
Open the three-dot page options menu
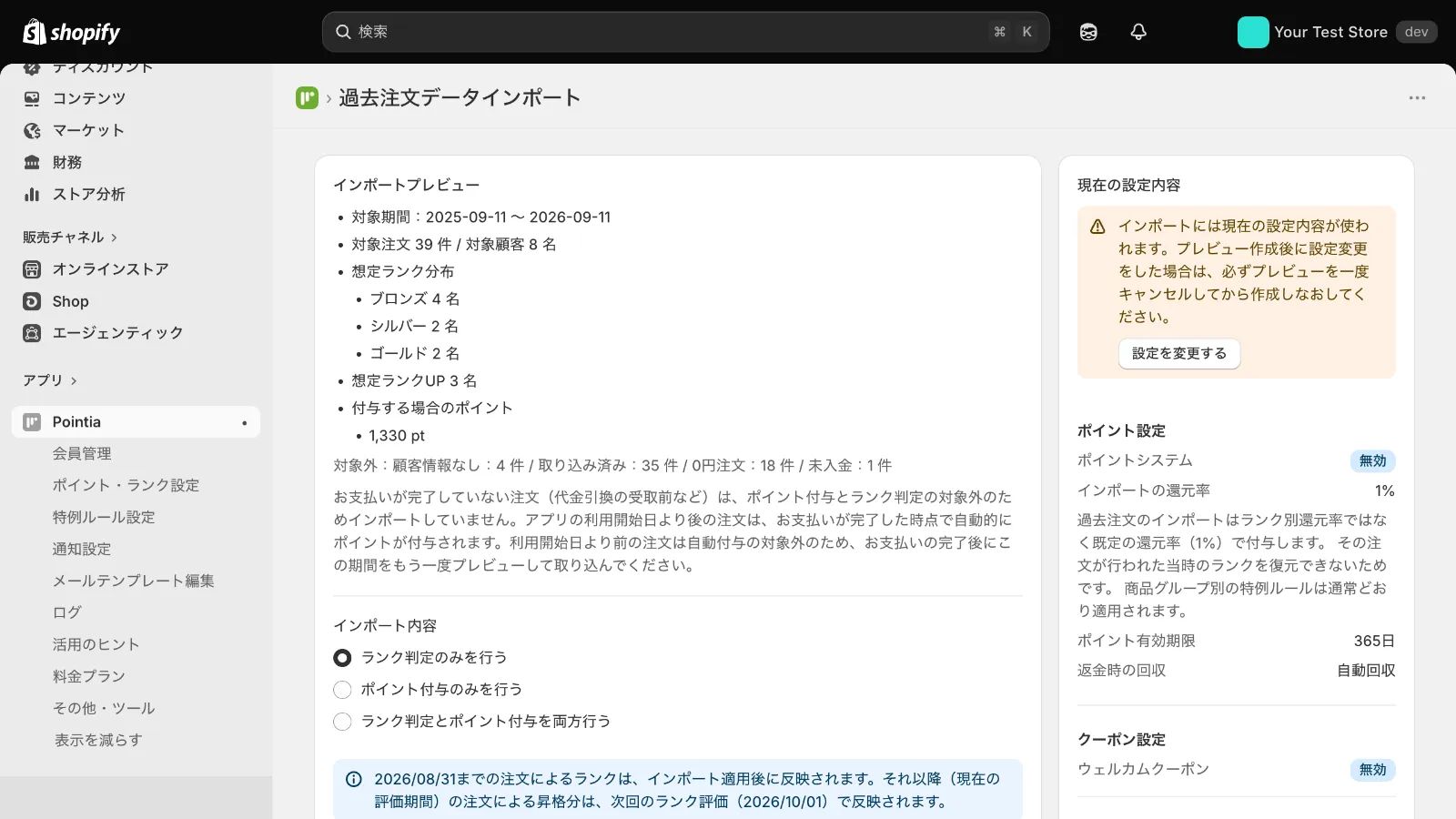[x=1417, y=97]
